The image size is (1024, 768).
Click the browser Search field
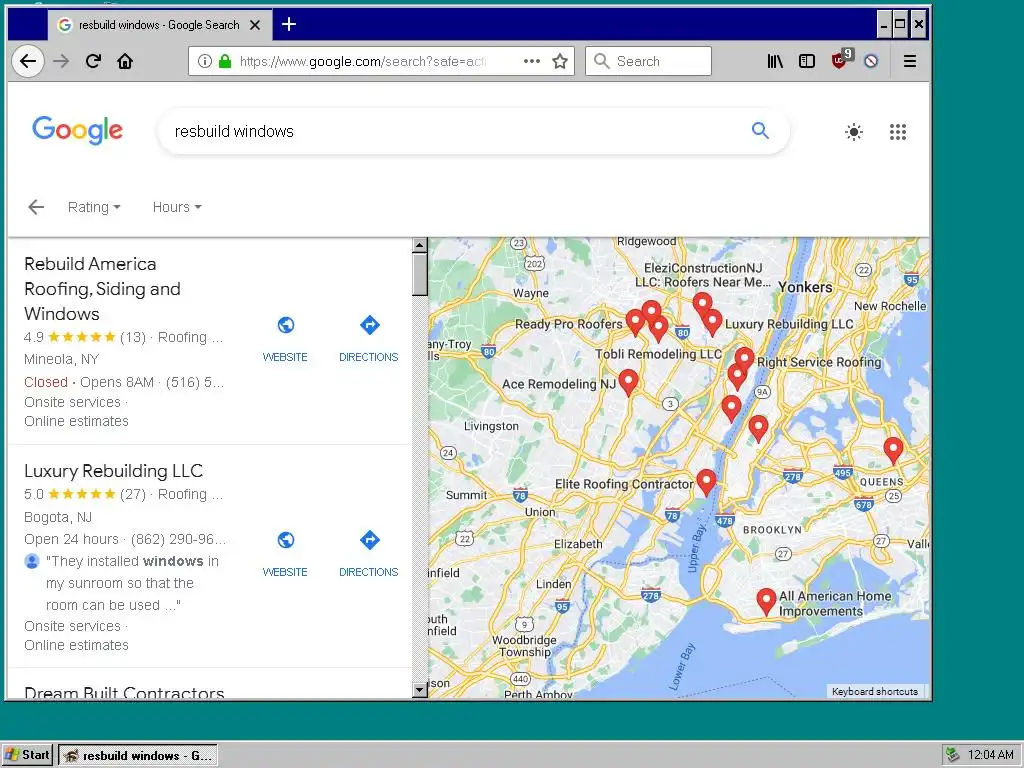[x=648, y=61]
